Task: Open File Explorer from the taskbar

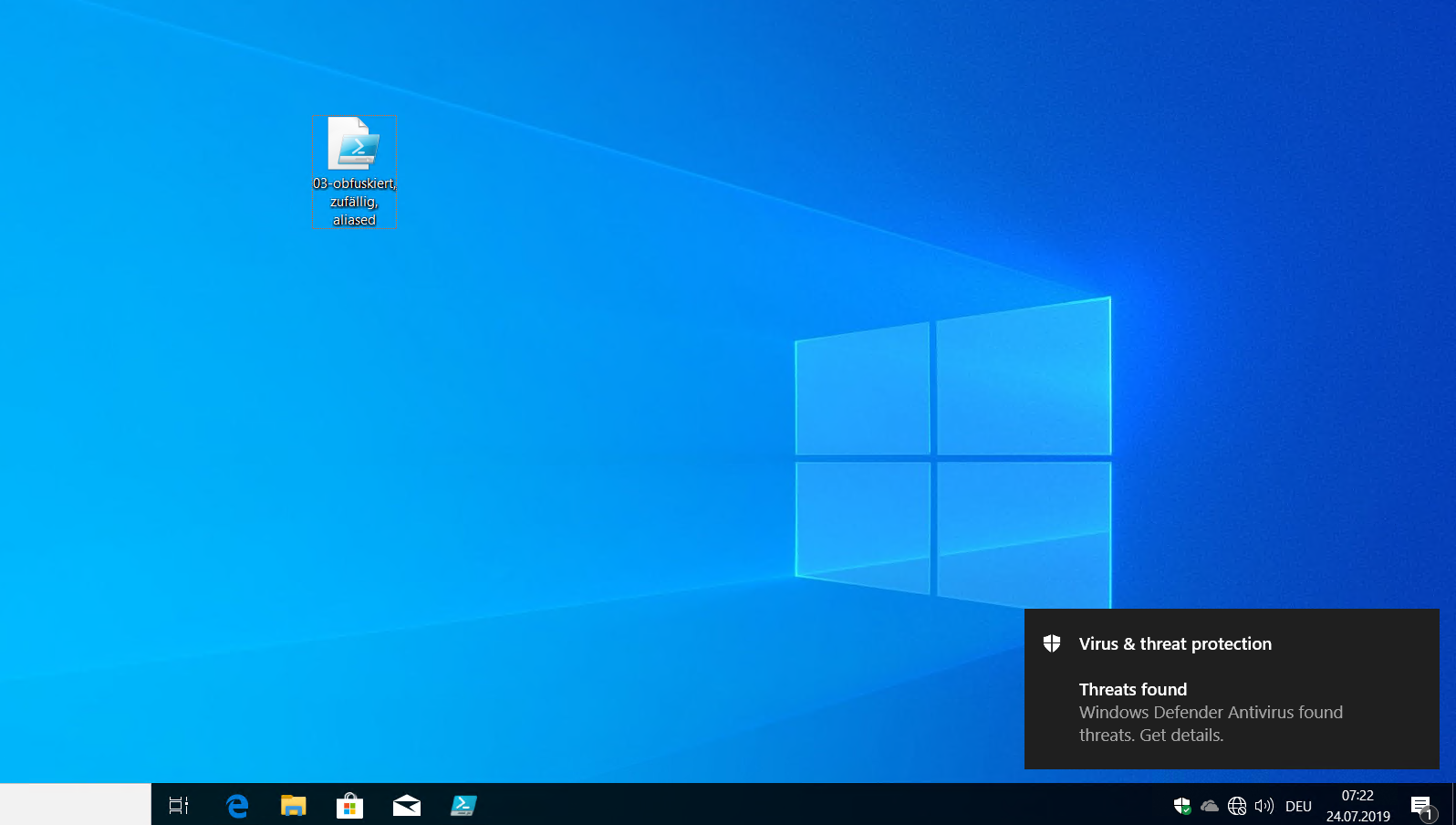Action: pyautogui.click(x=293, y=805)
